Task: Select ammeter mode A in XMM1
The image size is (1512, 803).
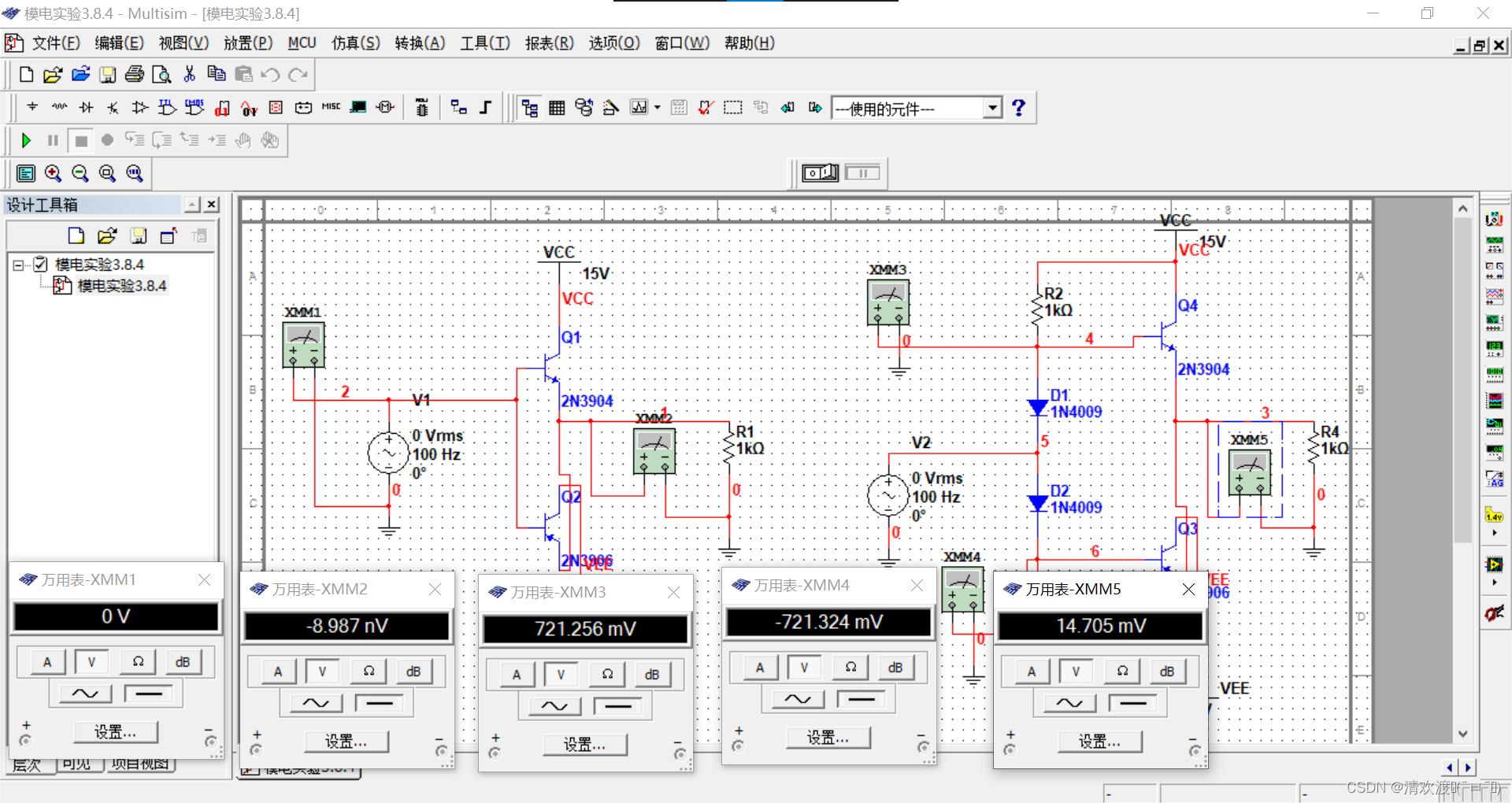Action: 47,662
